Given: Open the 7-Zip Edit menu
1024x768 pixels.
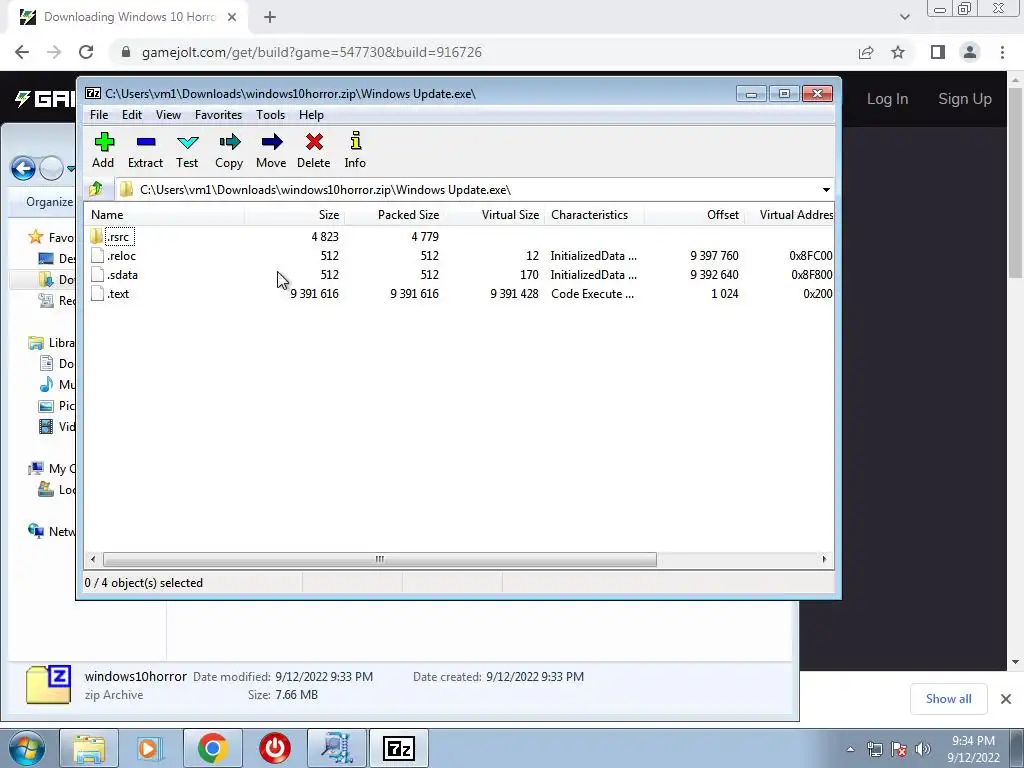Looking at the screenshot, I should [x=132, y=115].
